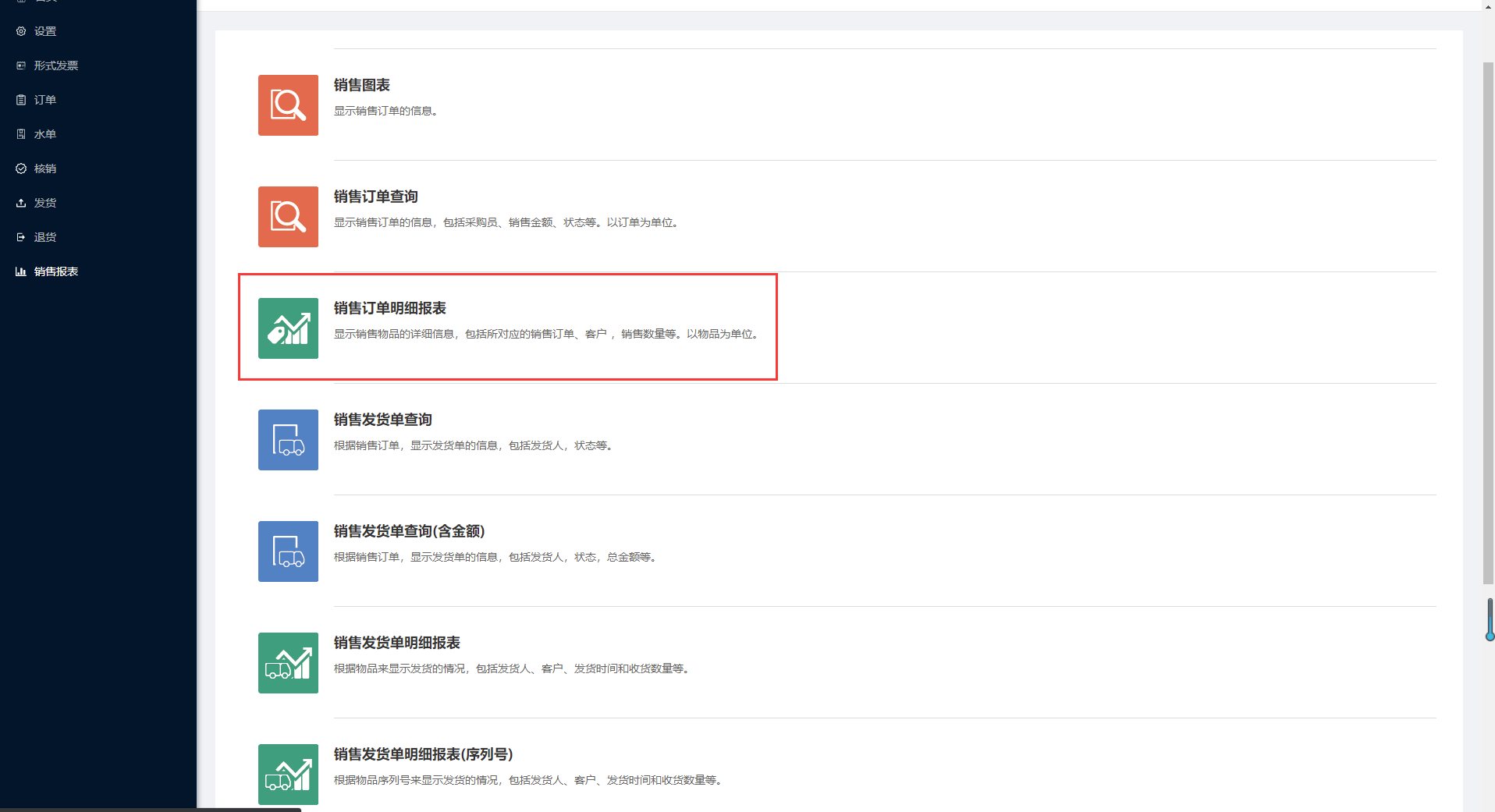Open the 销售发货单明细报表(序列号) title link

(424, 754)
